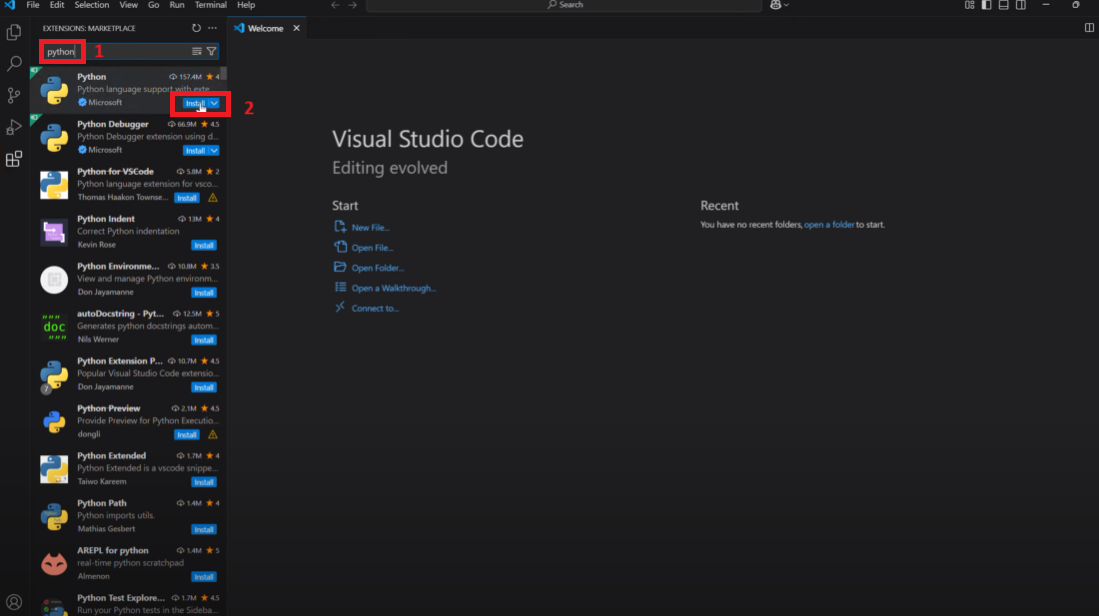
Task: Toggle the primary side bar
Action: click(986, 5)
